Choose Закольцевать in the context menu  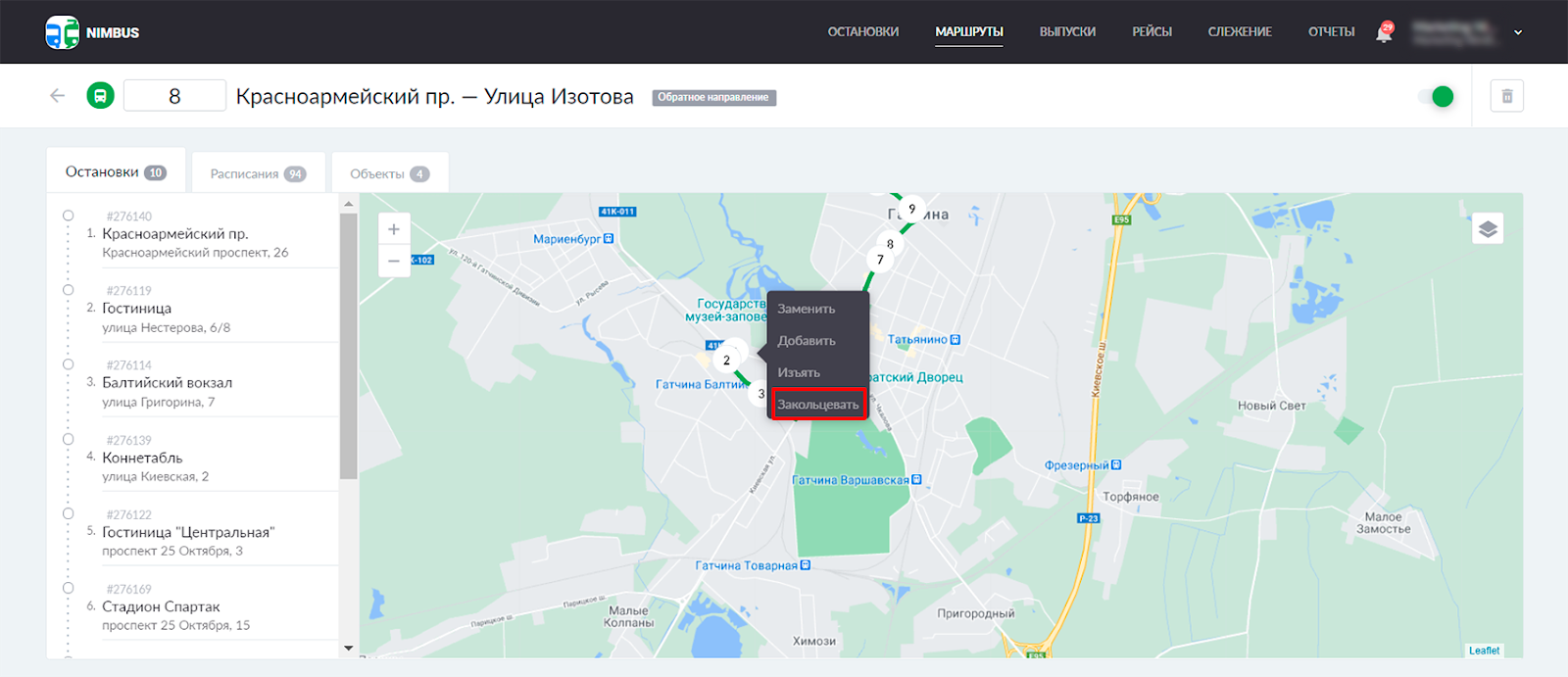point(818,405)
